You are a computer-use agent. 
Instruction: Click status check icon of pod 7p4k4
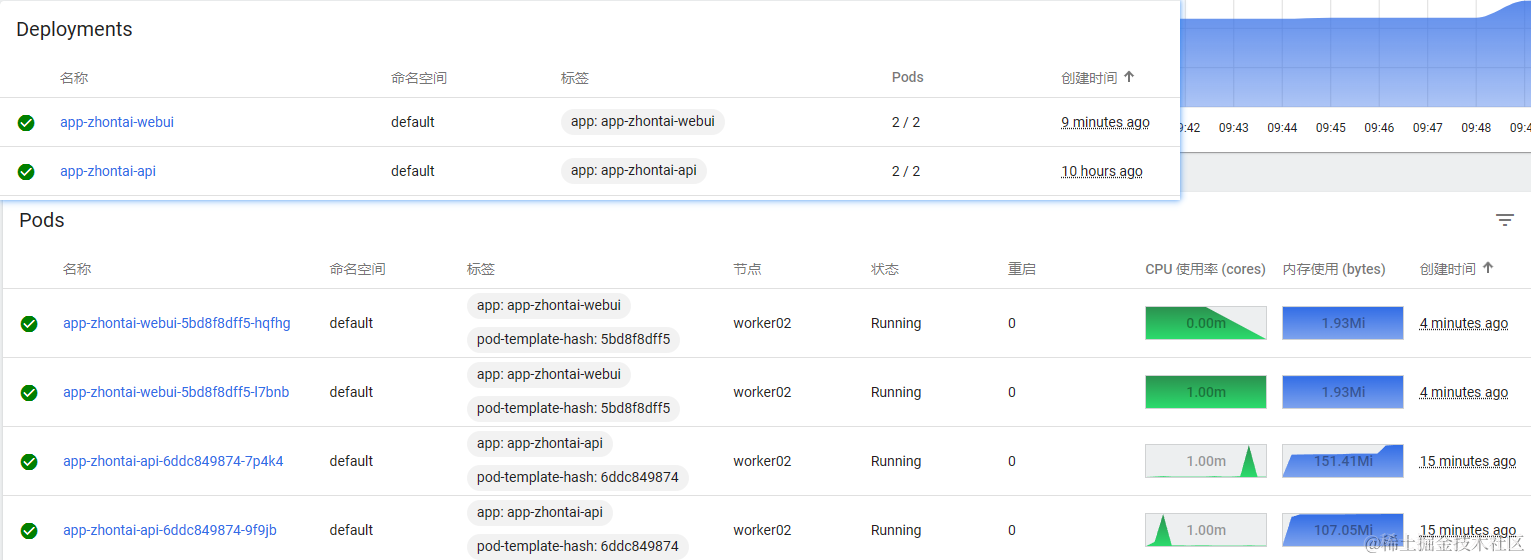pos(29,462)
